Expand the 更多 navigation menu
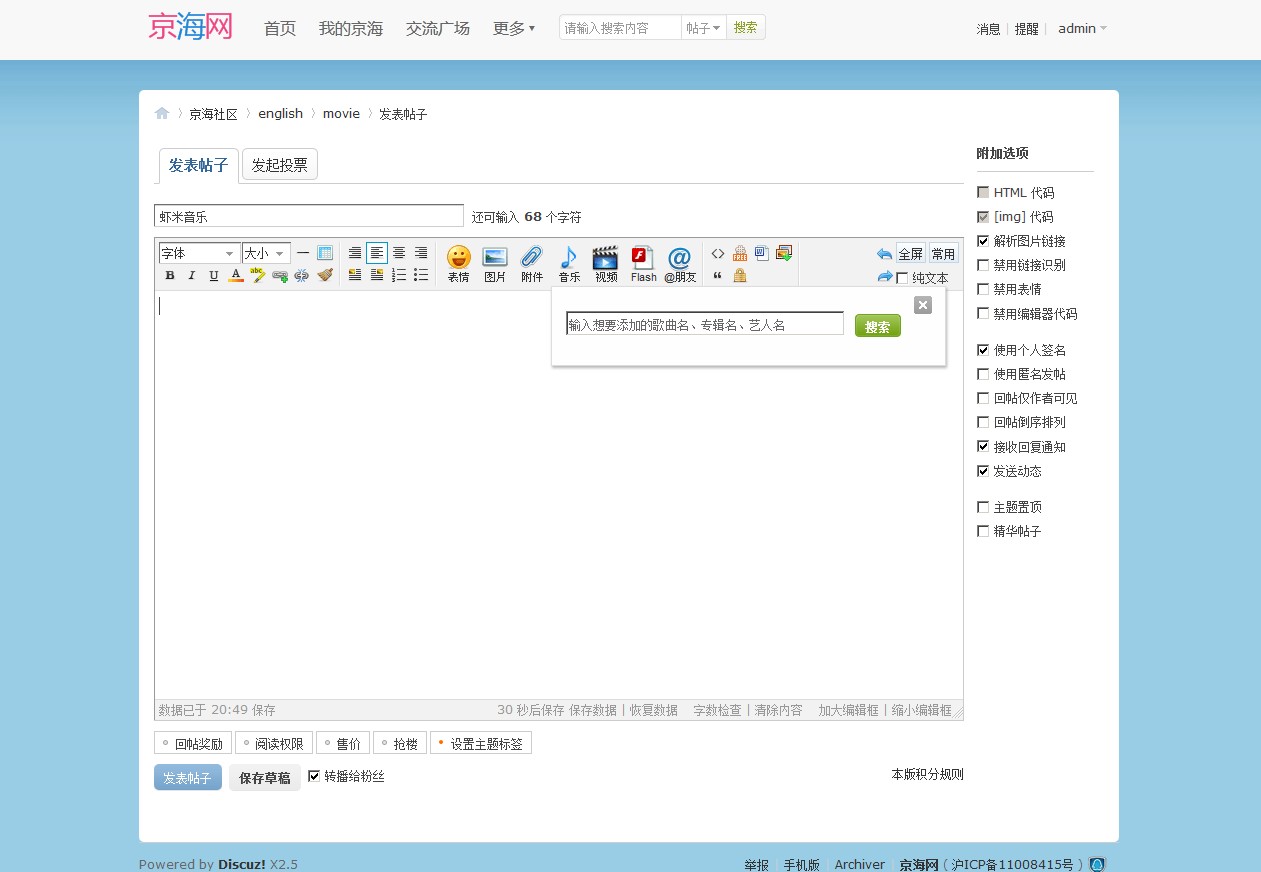1261x872 pixels. coord(514,28)
